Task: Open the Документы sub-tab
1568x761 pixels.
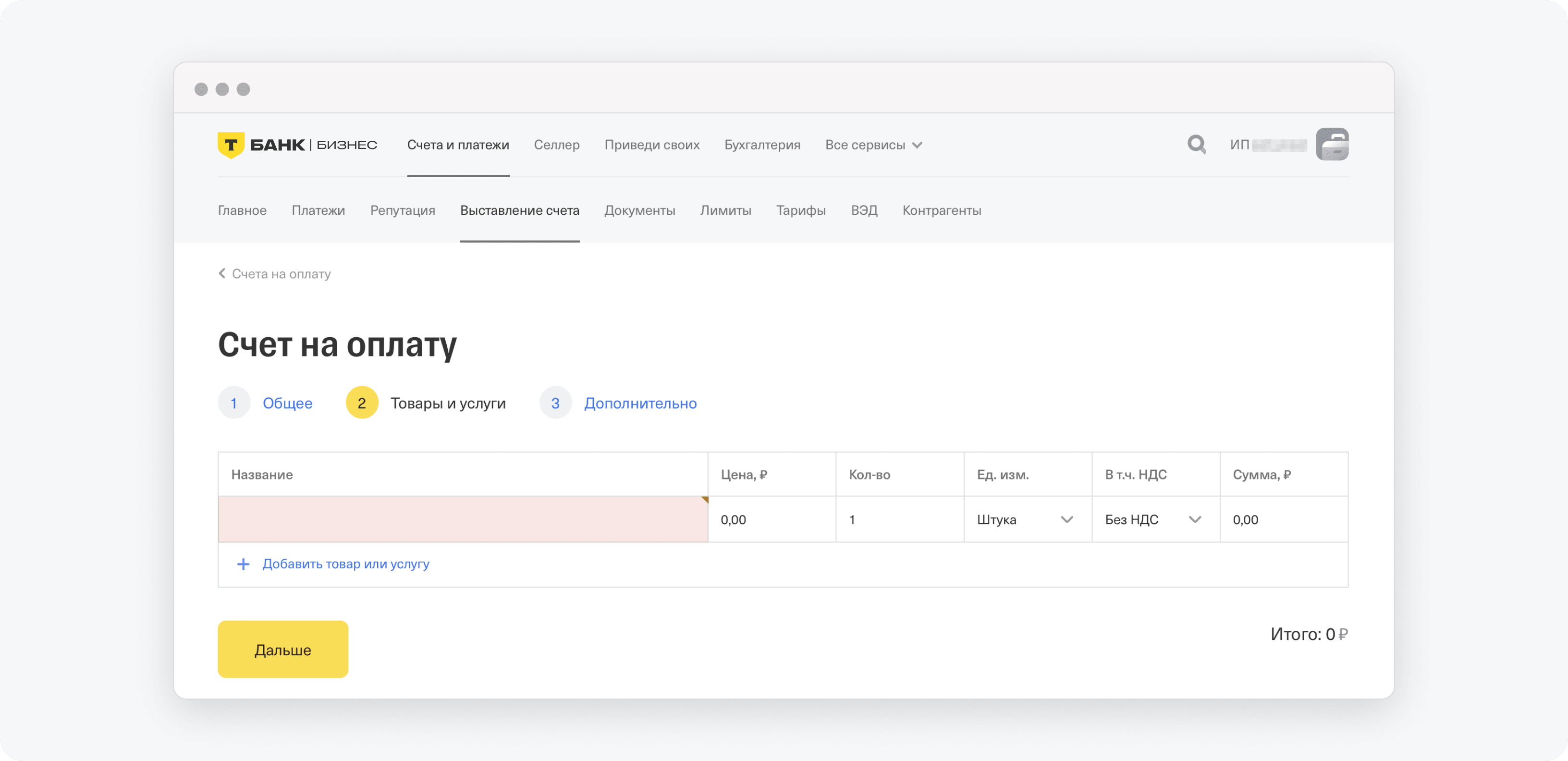Action: coord(639,210)
